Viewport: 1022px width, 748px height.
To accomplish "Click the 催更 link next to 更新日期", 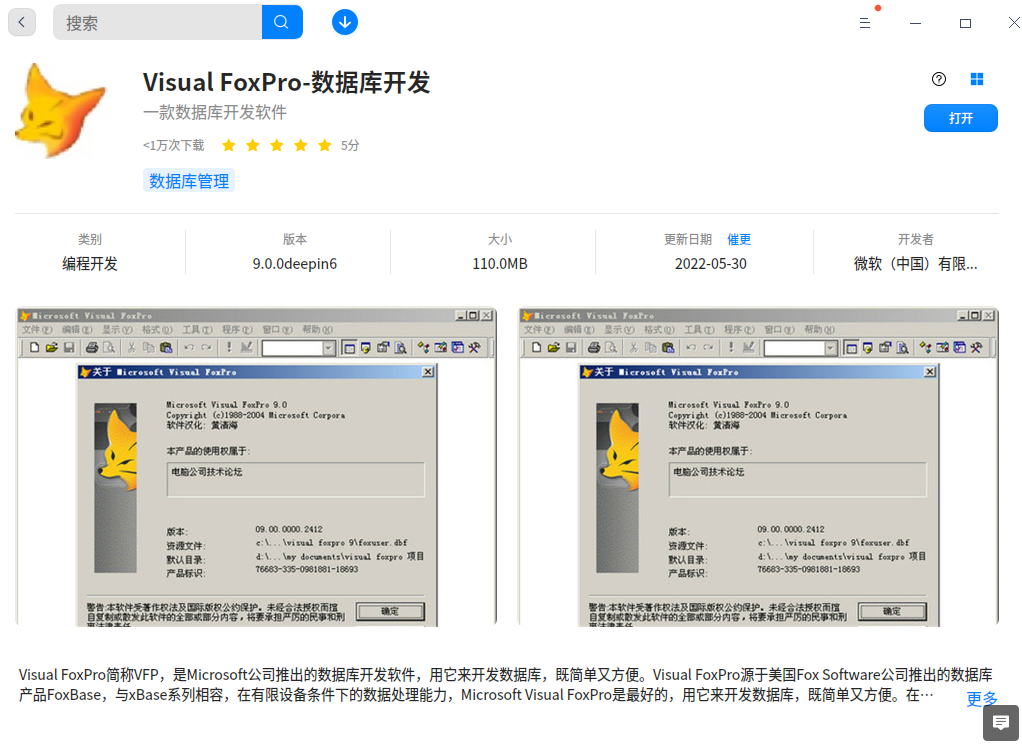I will click(739, 239).
